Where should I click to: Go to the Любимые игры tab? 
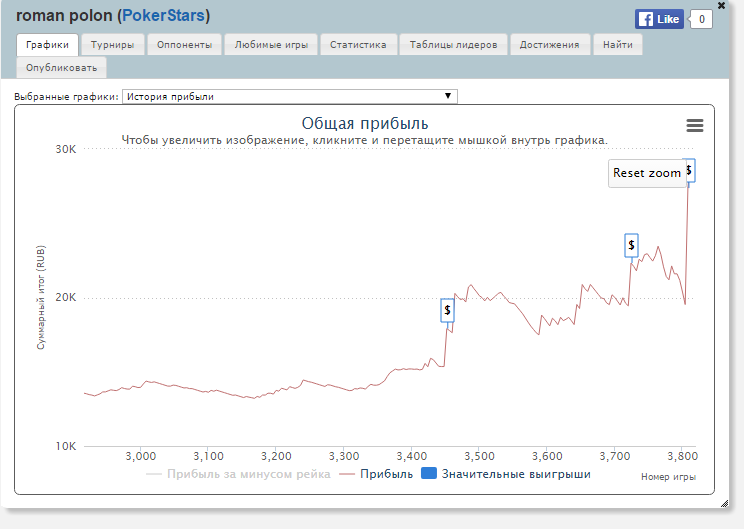click(271, 45)
